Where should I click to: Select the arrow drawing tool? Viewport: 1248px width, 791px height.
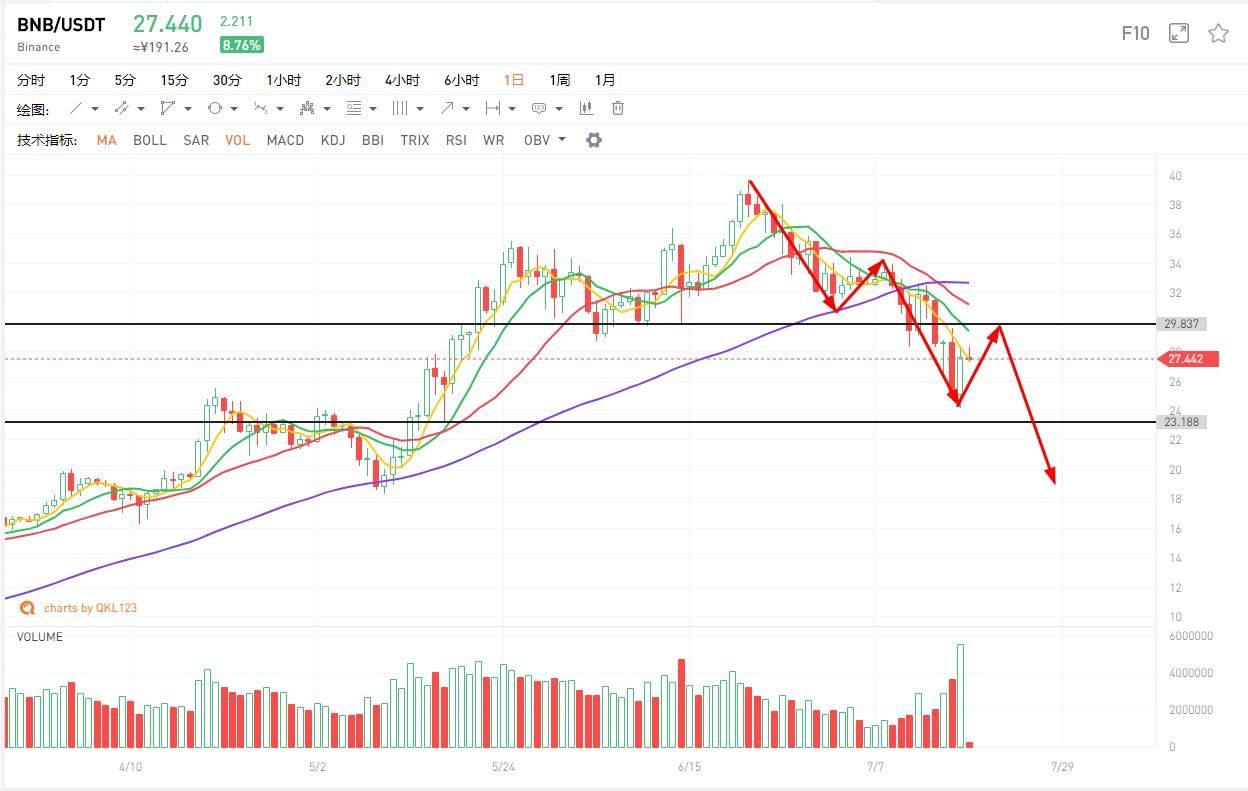tap(446, 108)
